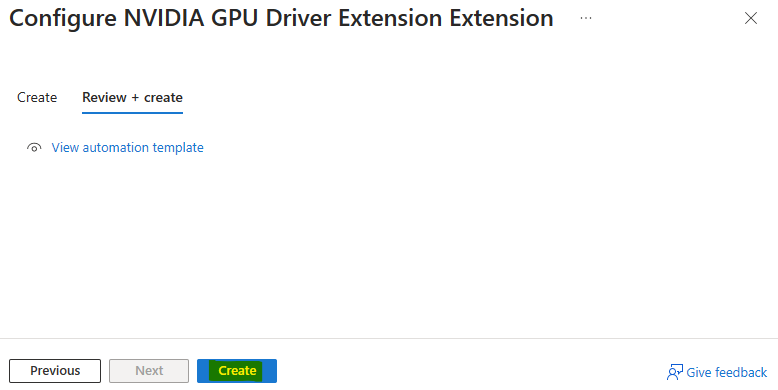
Task: Open the Give feedback link
Action: coord(726,372)
